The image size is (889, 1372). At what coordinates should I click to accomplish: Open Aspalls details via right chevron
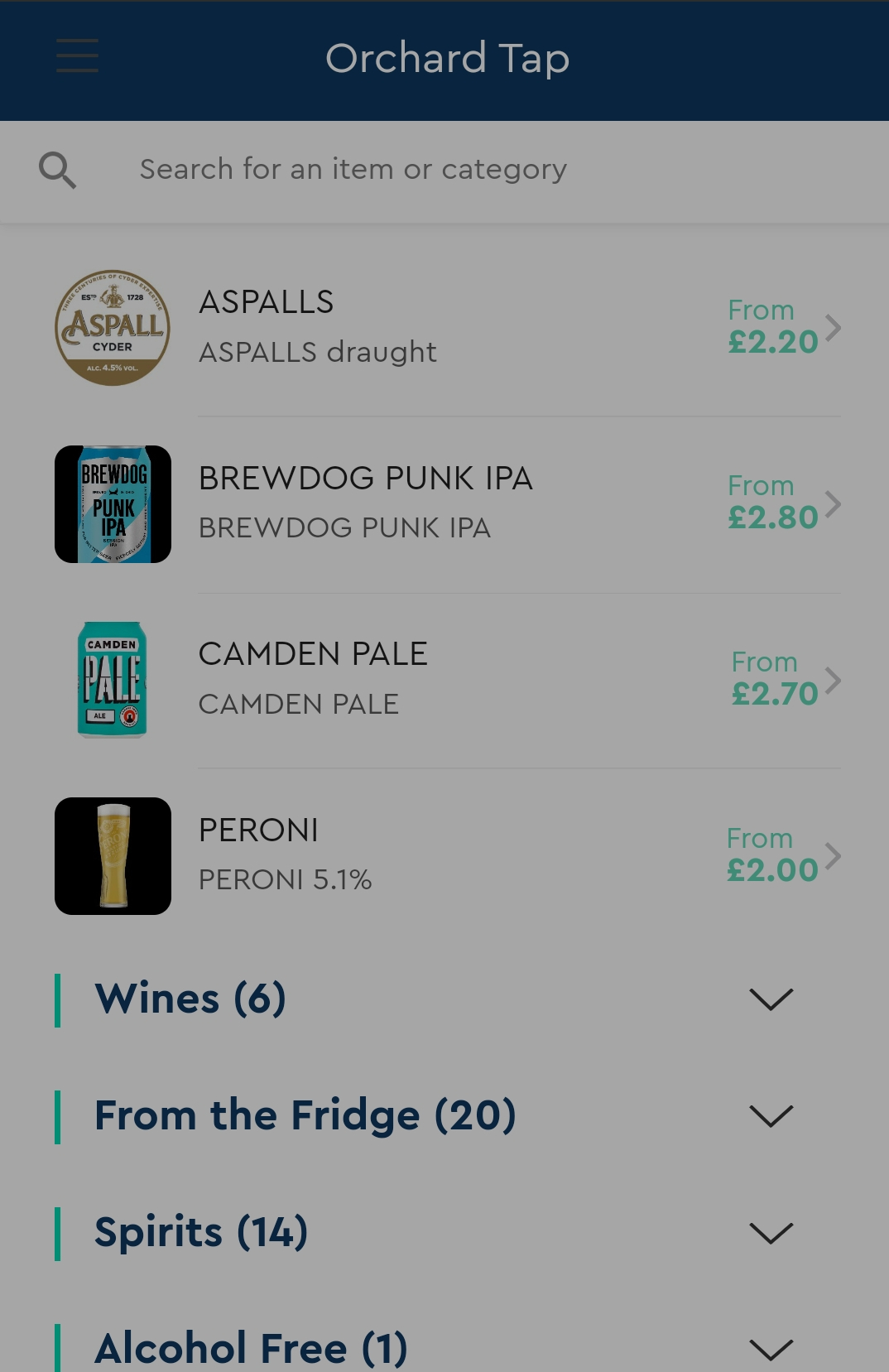coord(833,328)
